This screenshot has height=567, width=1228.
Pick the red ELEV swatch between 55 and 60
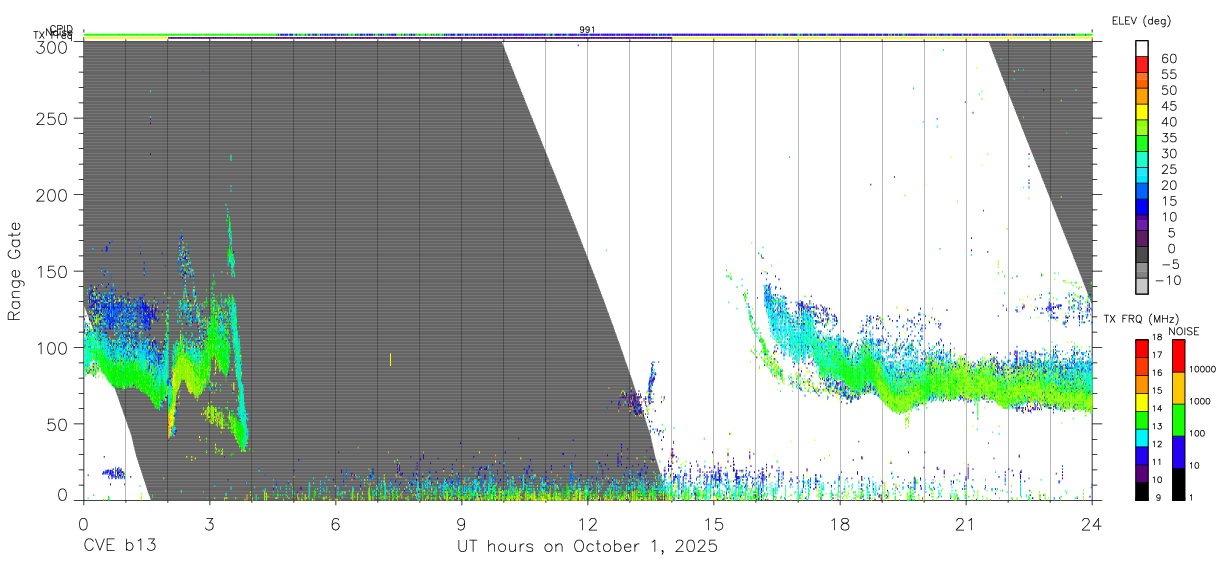click(x=1142, y=64)
